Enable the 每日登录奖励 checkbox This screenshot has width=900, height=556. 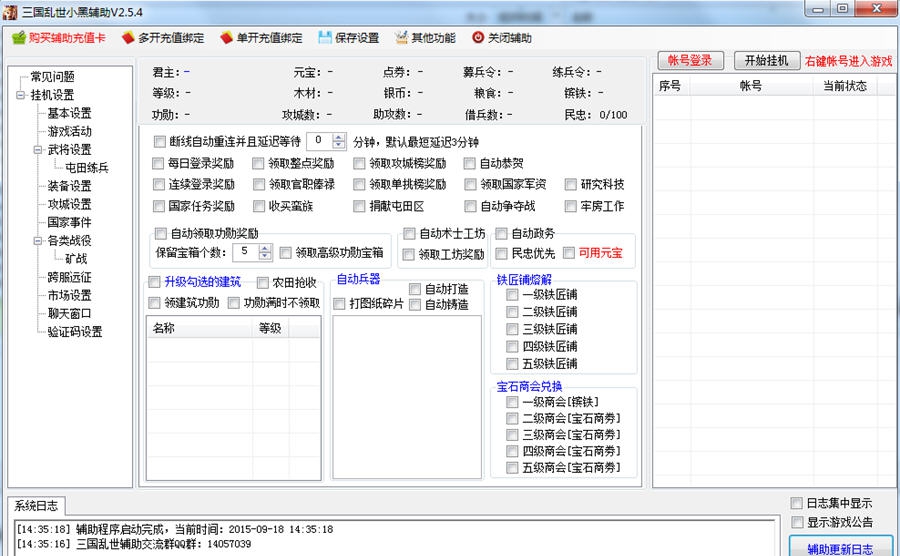pos(159,163)
